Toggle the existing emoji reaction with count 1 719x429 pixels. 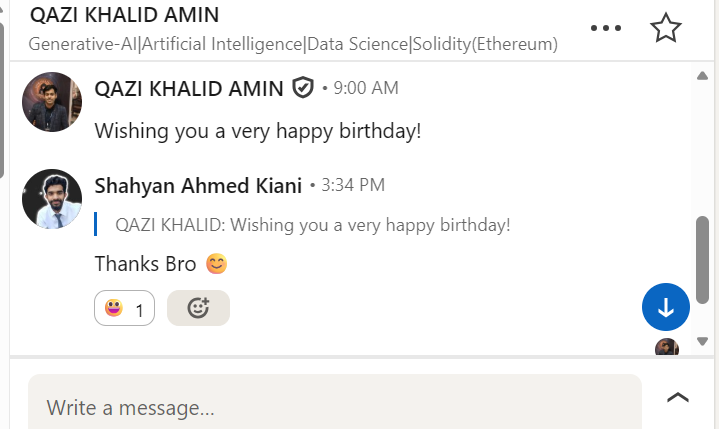[x=124, y=308]
